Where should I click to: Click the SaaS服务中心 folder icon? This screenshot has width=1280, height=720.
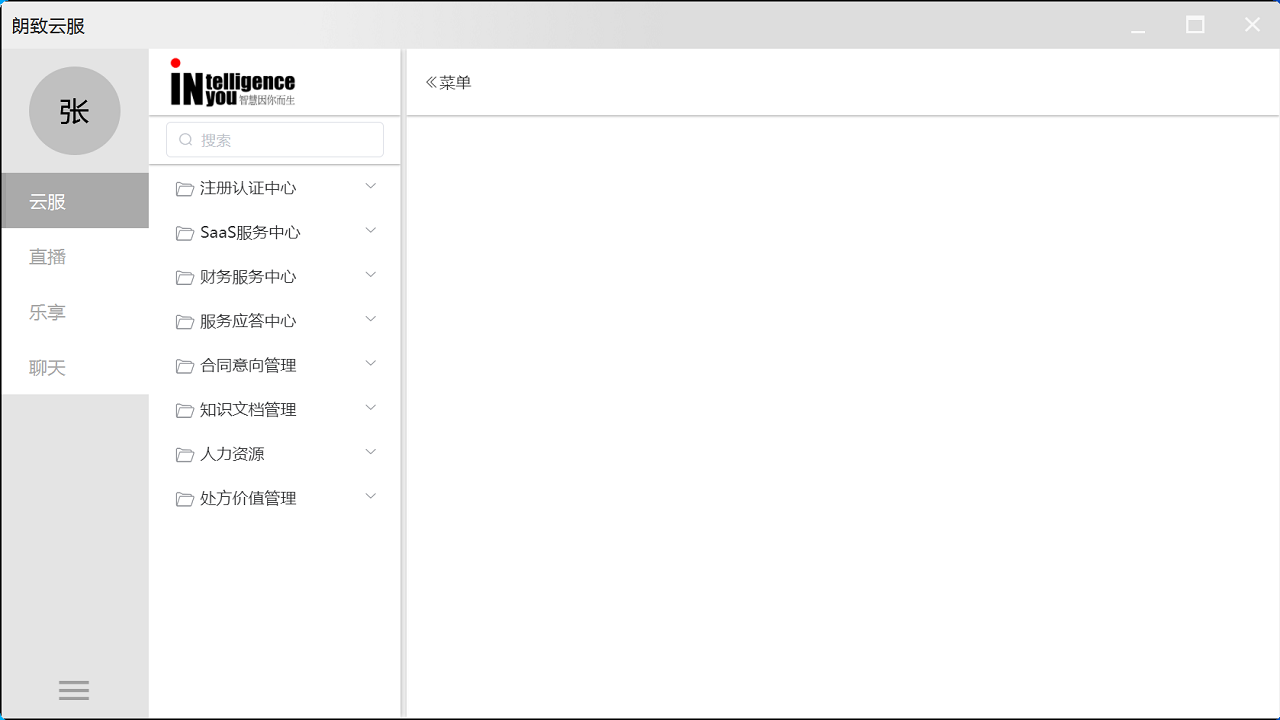(184, 232)
